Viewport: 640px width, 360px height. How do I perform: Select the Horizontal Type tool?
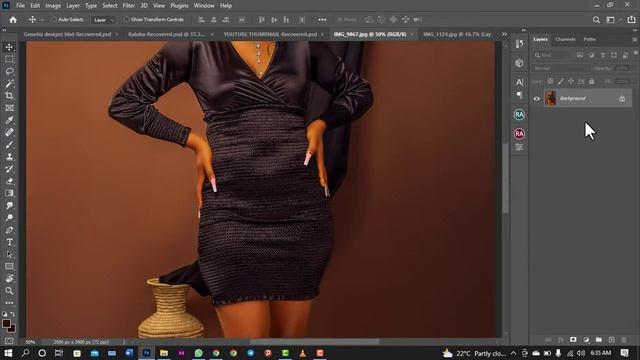9,242
